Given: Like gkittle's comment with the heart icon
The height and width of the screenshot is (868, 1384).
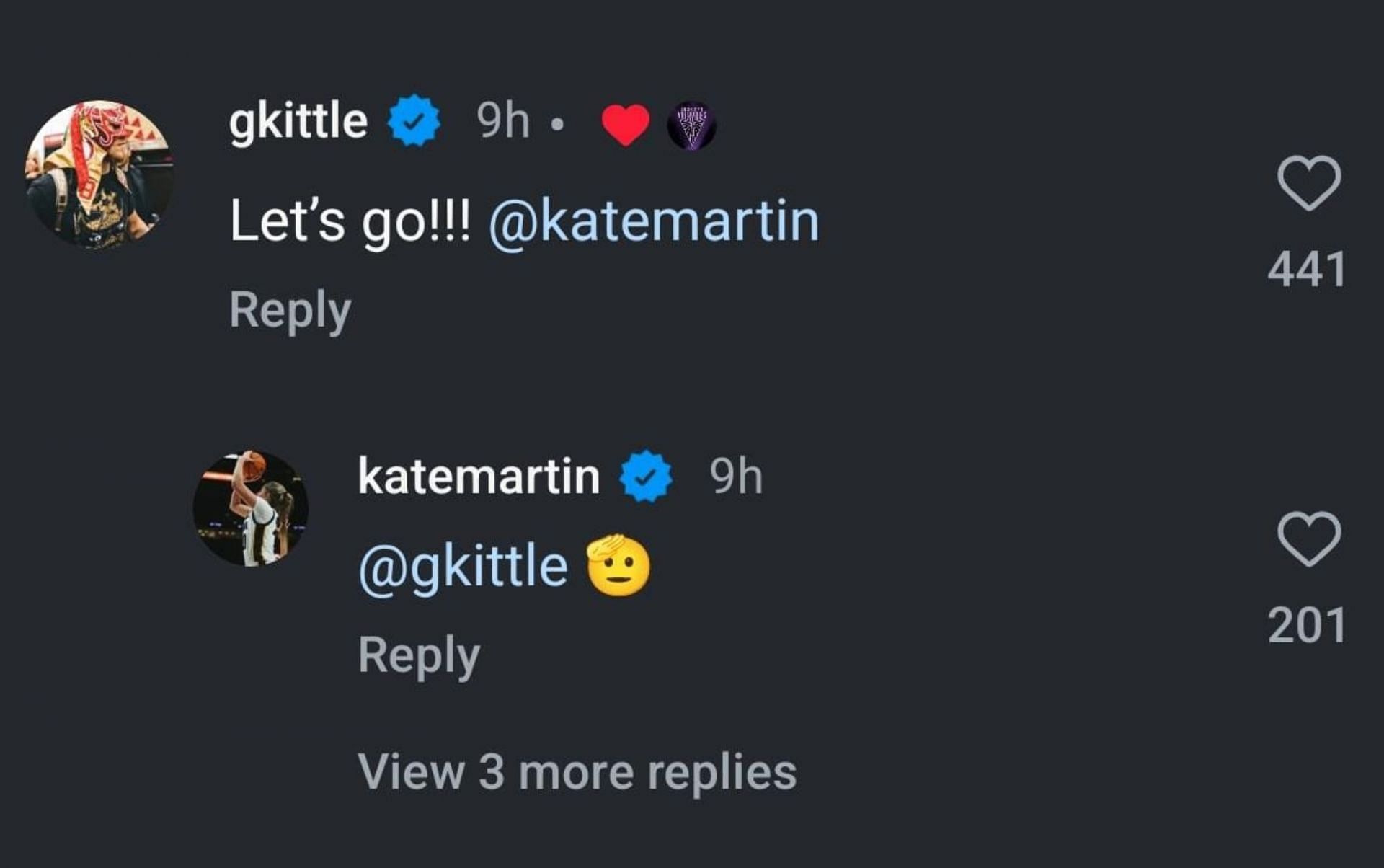Looking at the screenshot, I should [x=1308, y=183].
